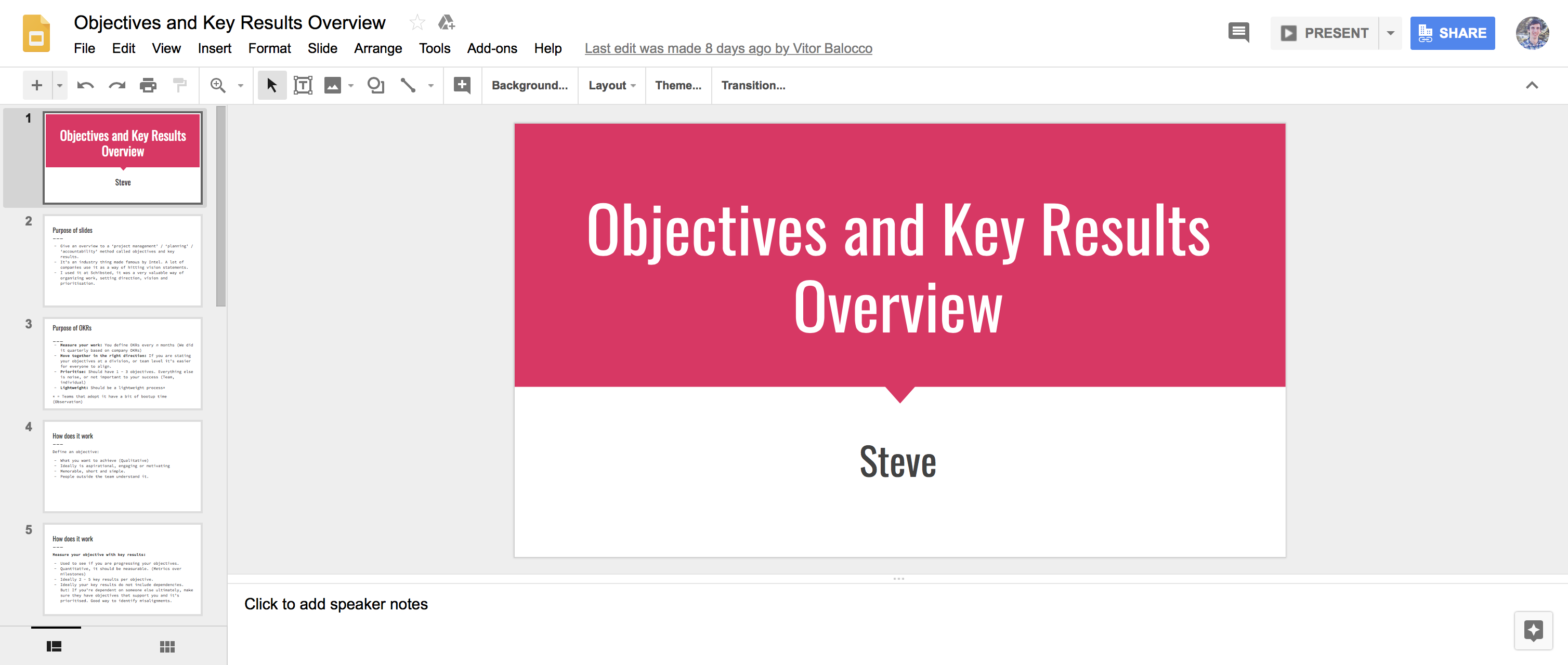Click the Zoom tool icon

(219, 85)
